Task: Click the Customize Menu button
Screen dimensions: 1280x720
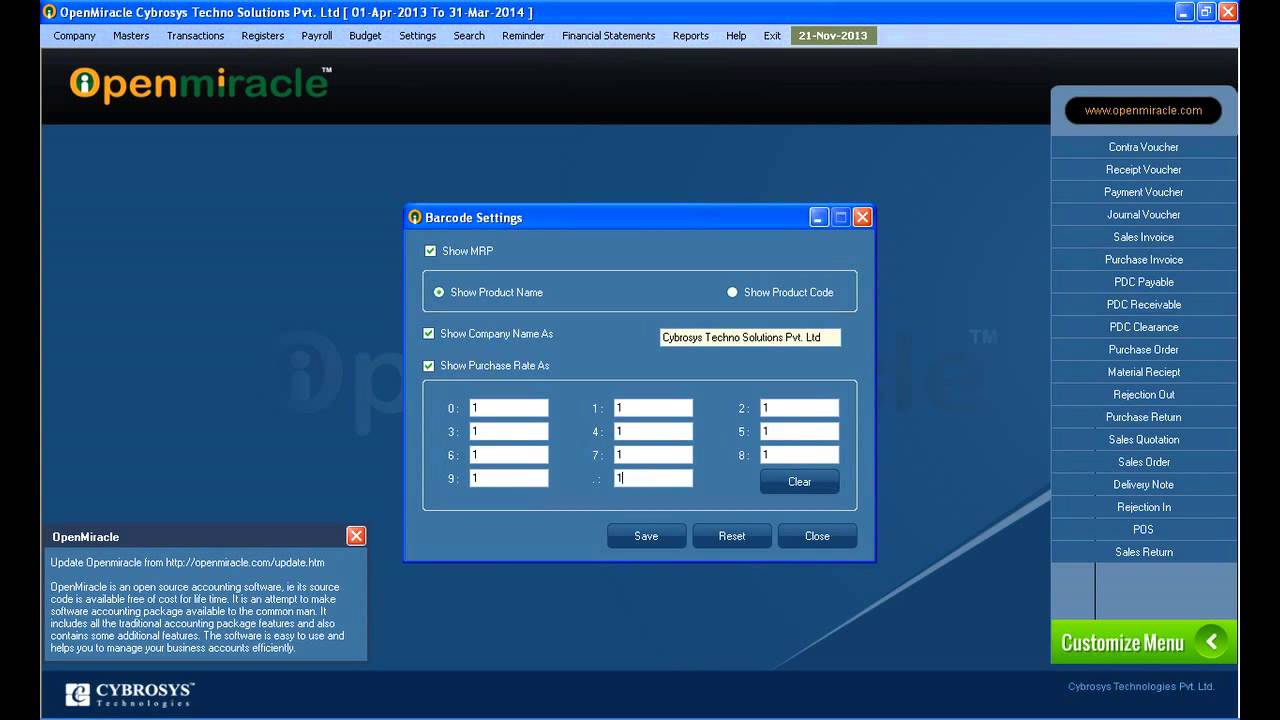Action: pos(1143,642)
